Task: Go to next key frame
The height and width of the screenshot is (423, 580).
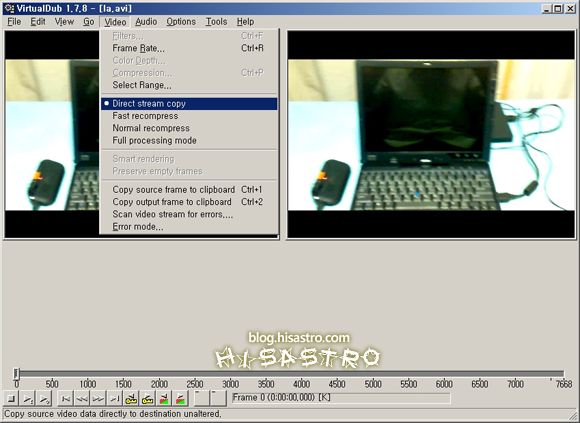Action: point(148,399)
